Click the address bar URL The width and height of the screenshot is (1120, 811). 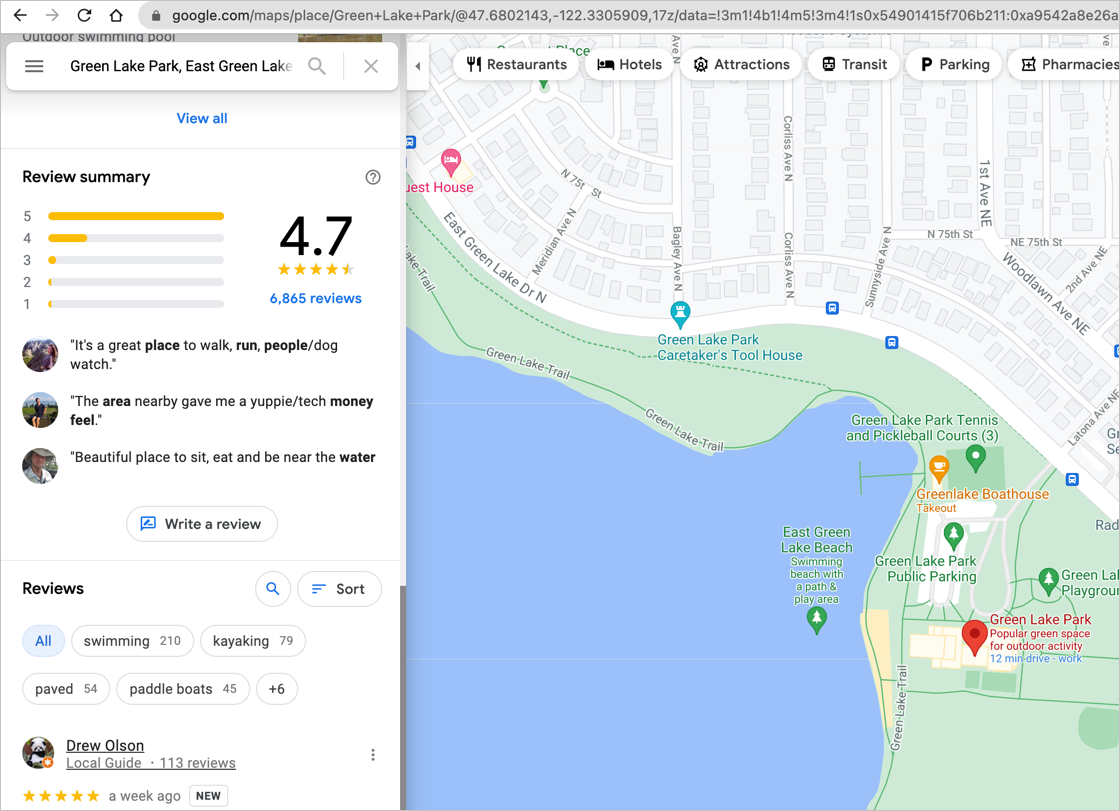(643, 15)
